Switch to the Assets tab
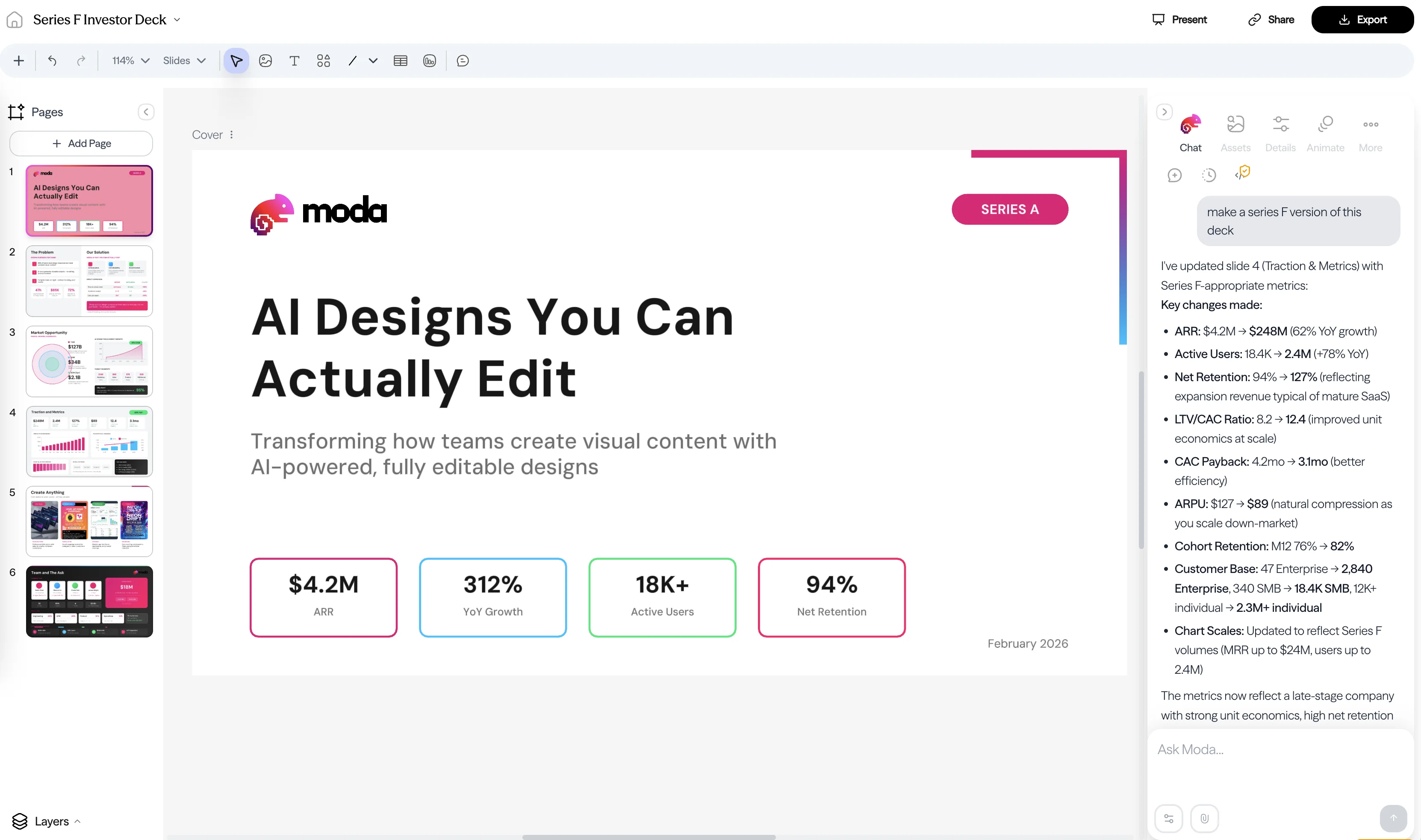This screenshot has width=1421, height=840. 1235,133
